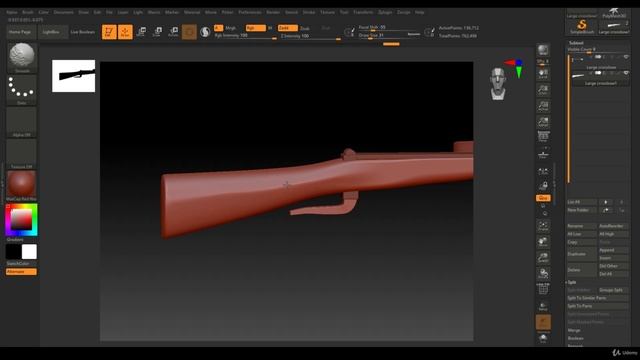Screen dimensions: 640x360
Task: Click the ZoomD view icon
Action: click(x=543, y=258)
